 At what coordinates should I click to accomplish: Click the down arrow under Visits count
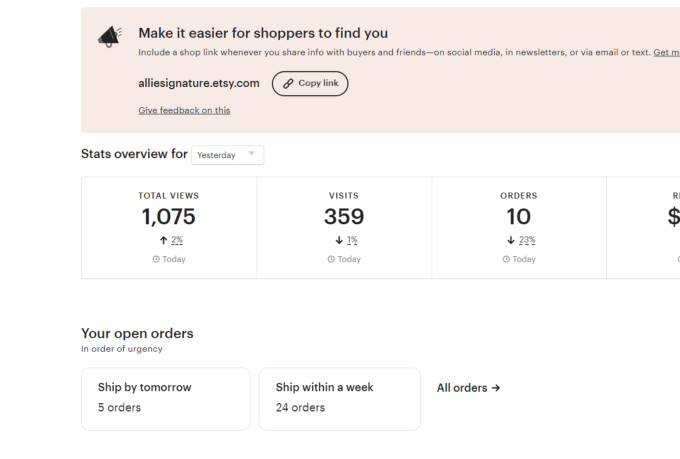click(x=339, y=241)
